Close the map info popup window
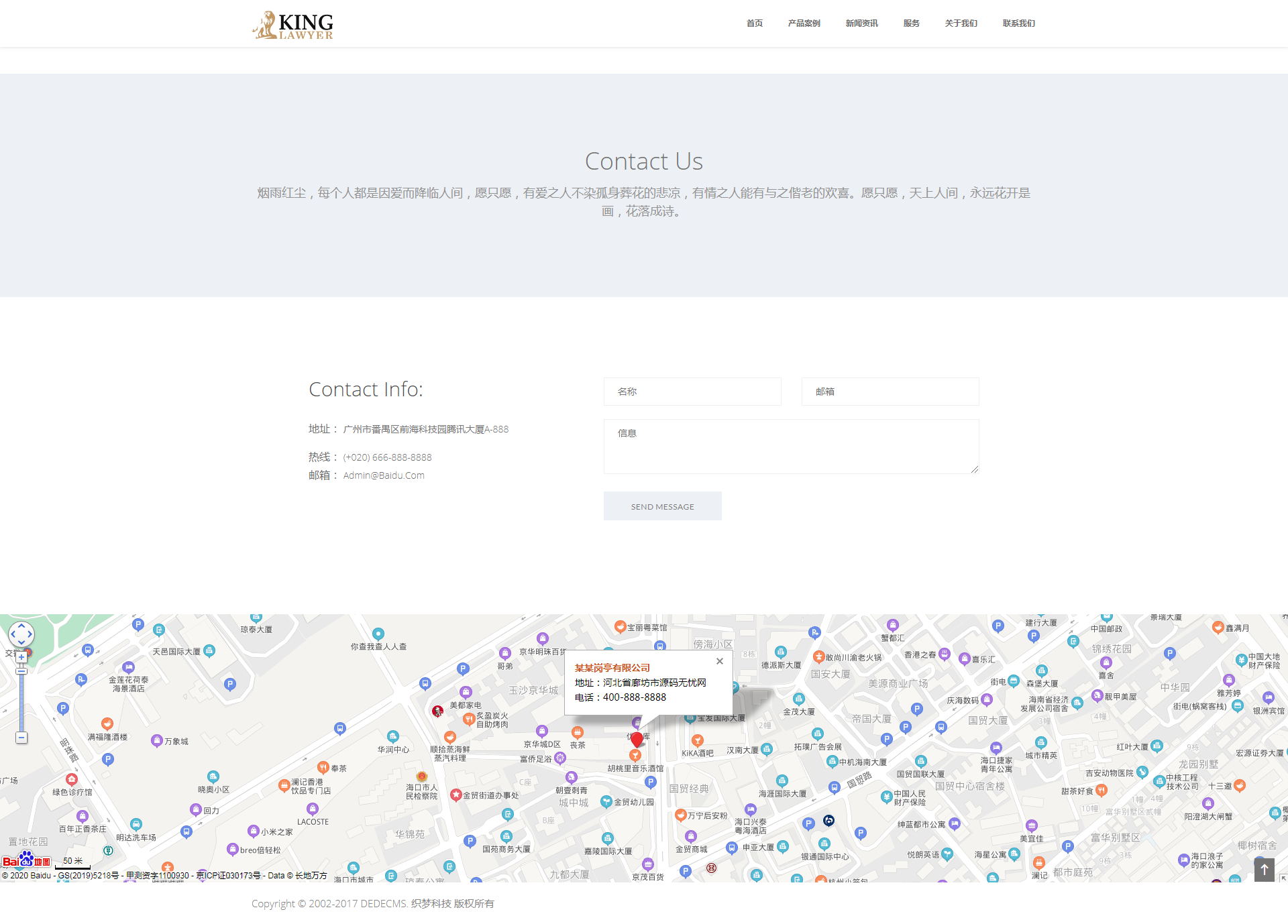This screenshot has height=924, width=1288. point(720,661)
